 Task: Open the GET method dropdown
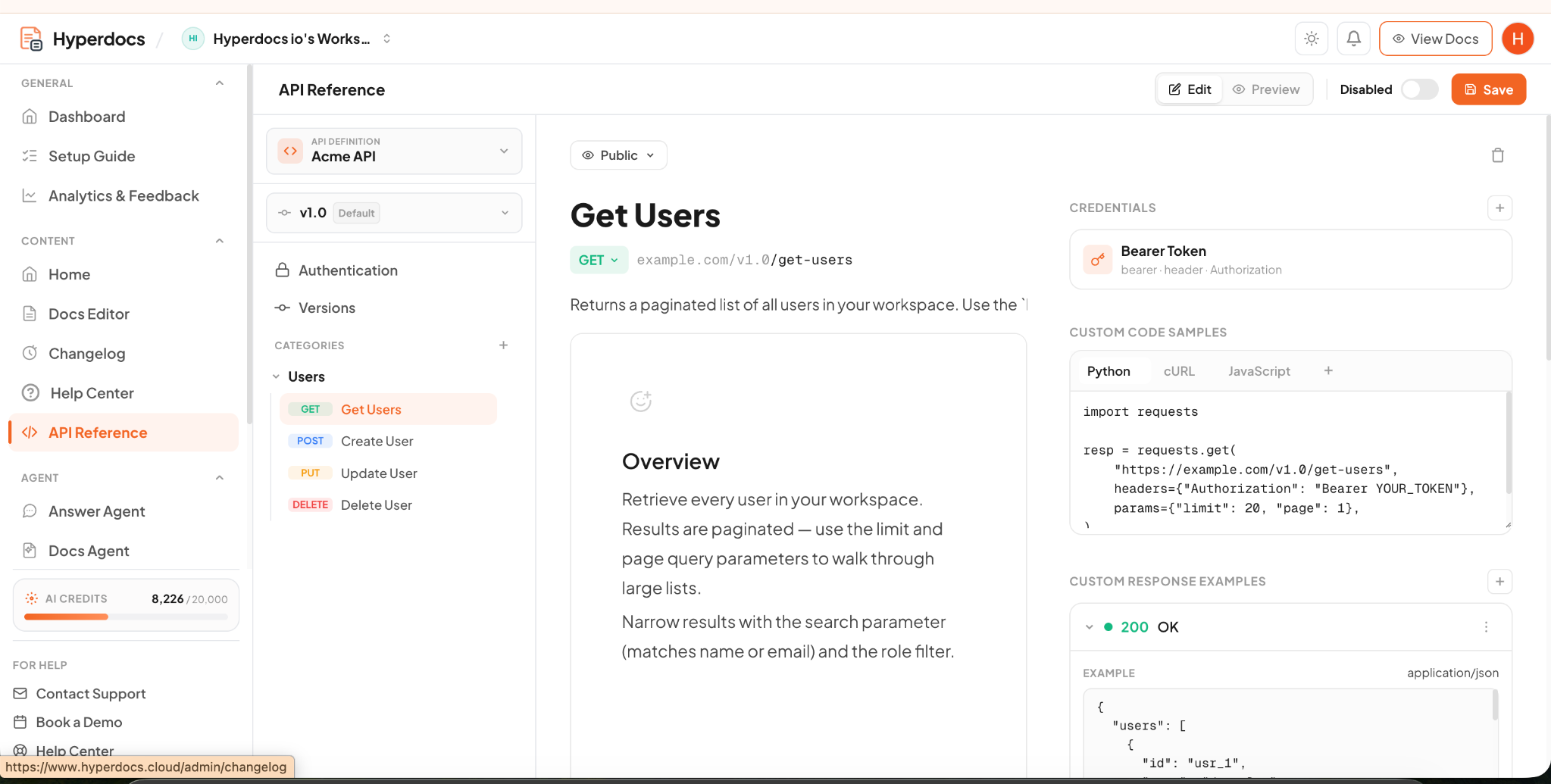[x=599, y=260]
